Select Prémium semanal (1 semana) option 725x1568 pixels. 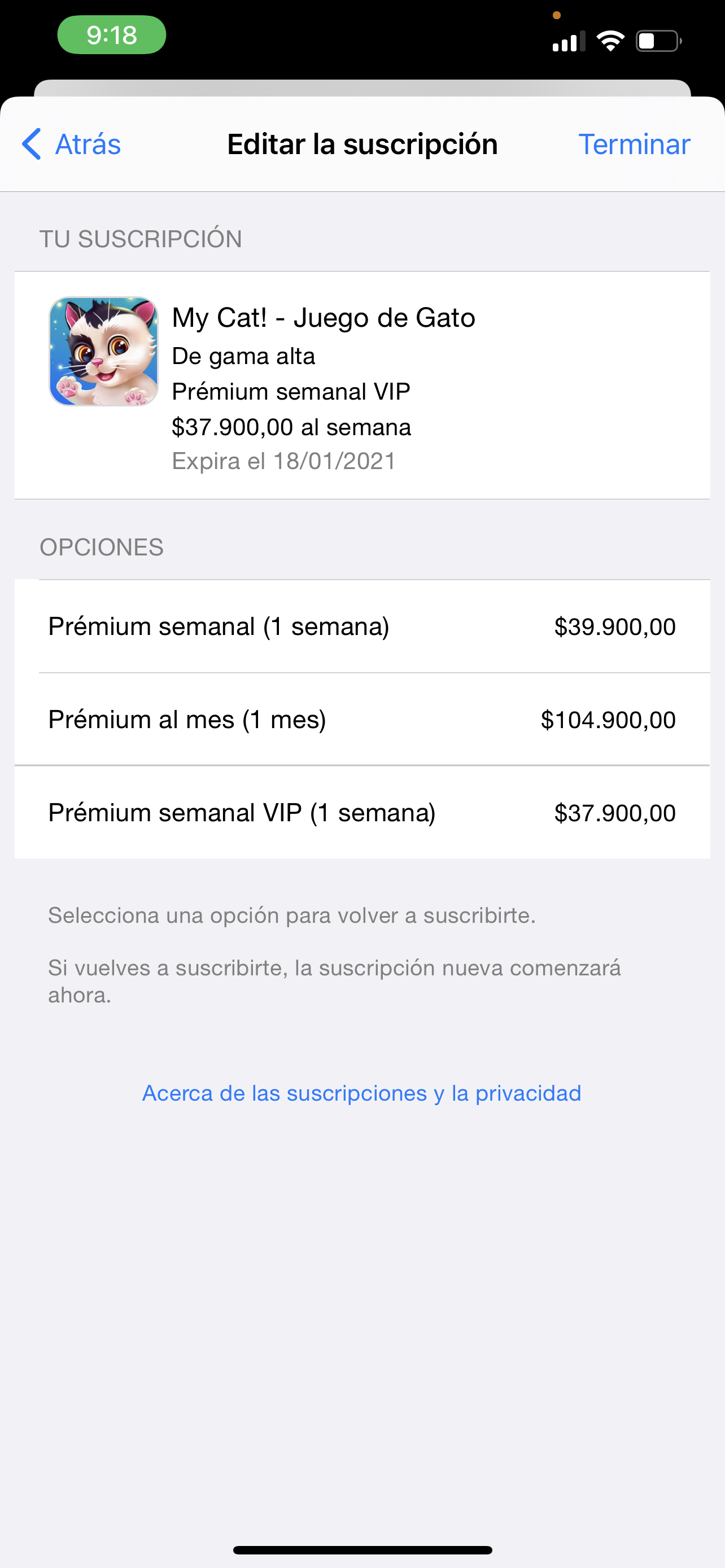[x=219, y=627]
